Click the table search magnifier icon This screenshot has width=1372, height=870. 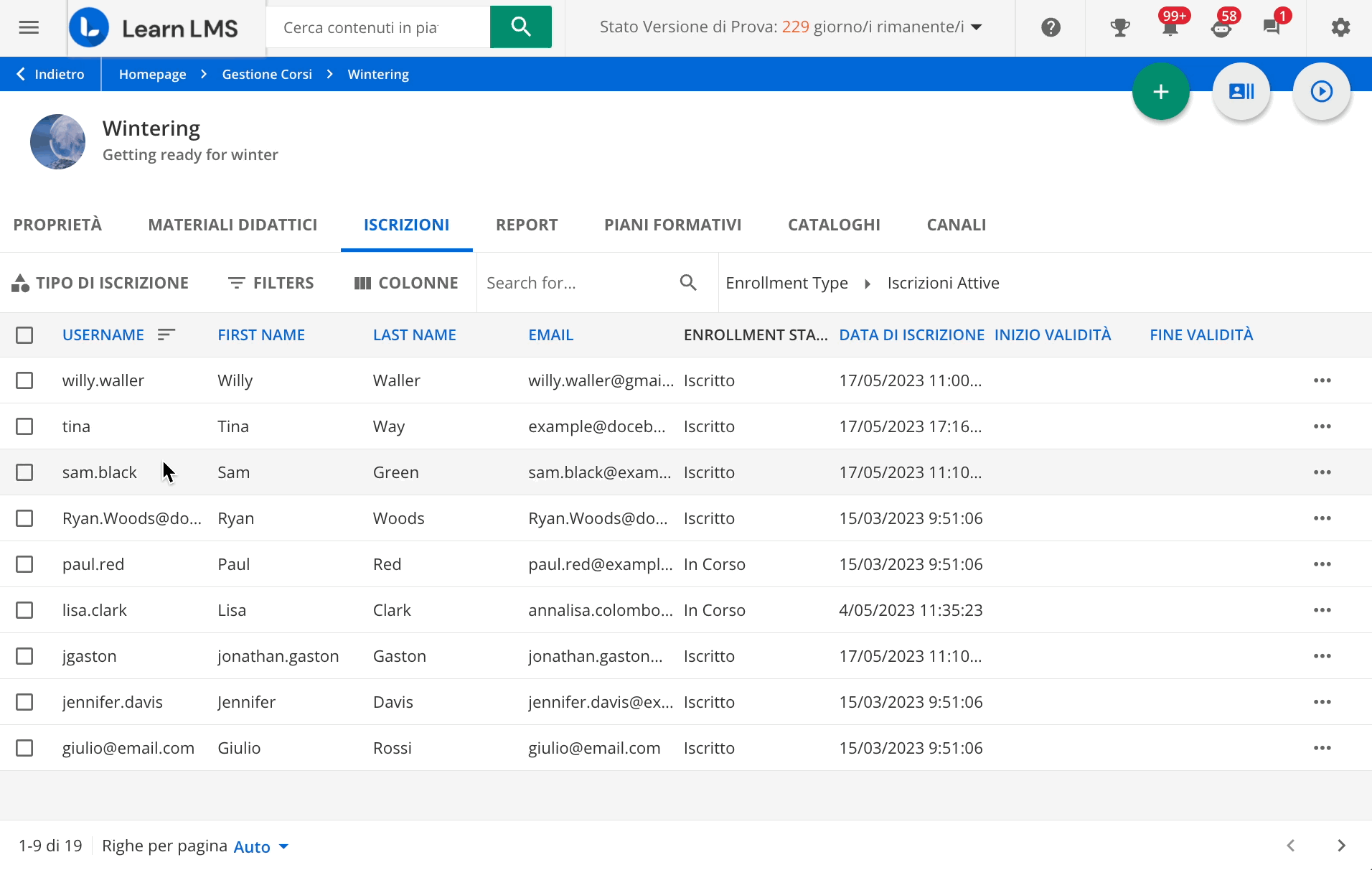tap(688, 283)
